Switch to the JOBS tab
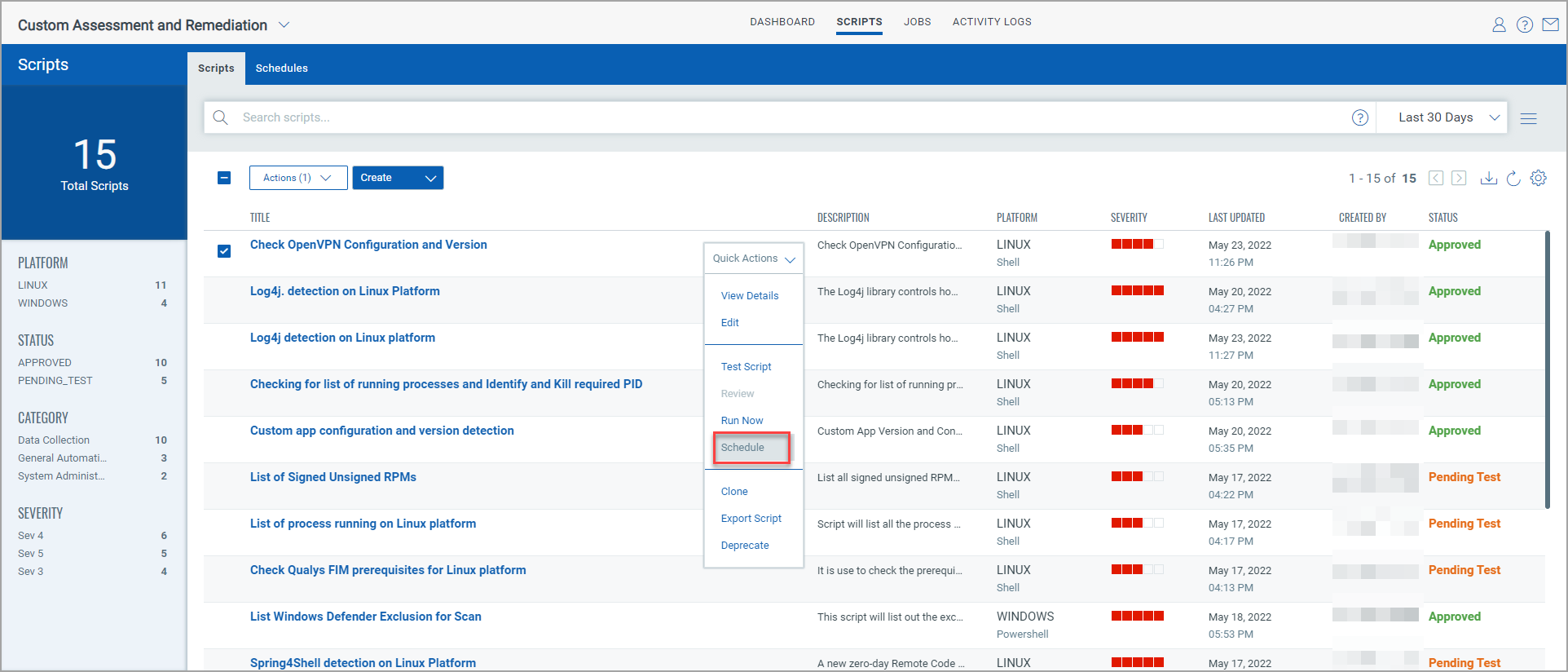 917,22
